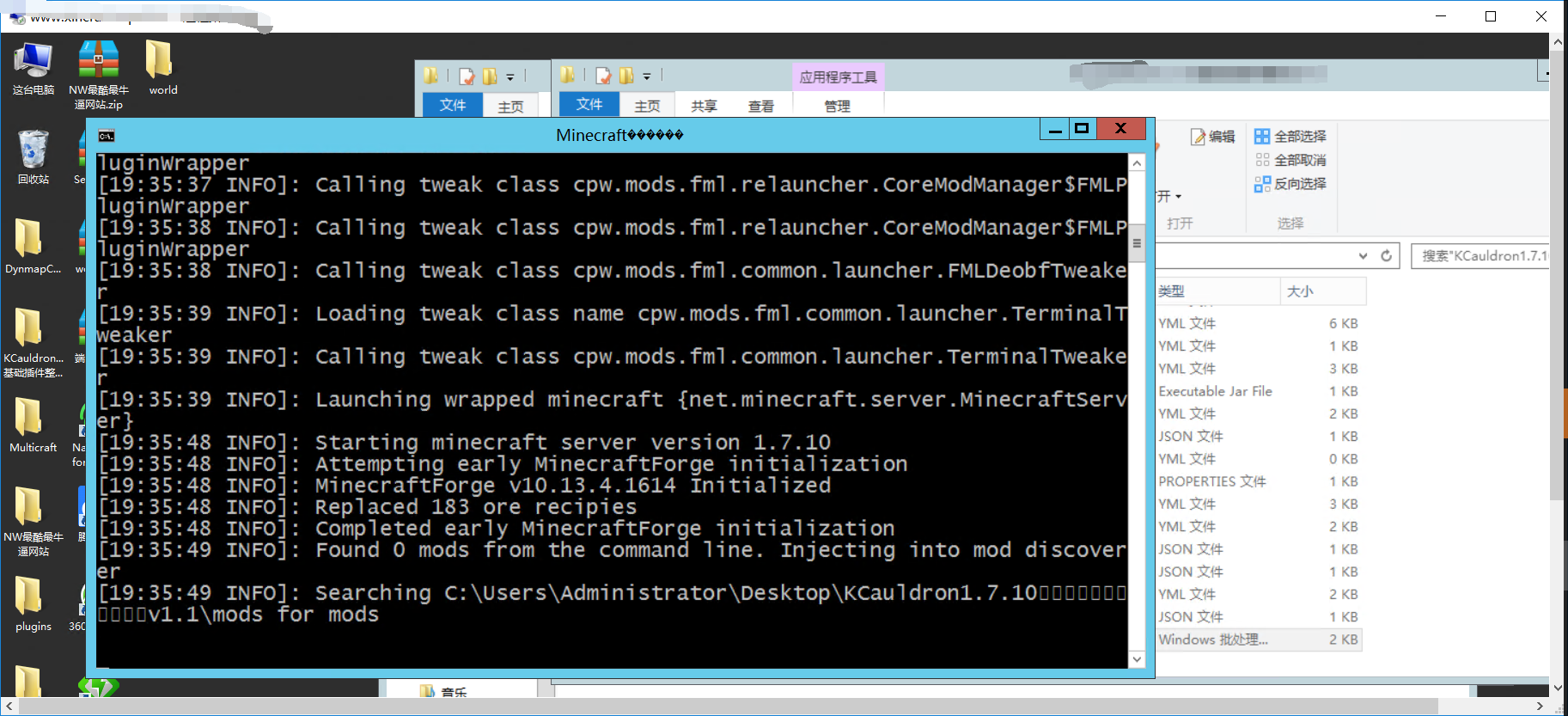Switch to the 管理 ribbon tab
This screenshot has width=1568, height=716.
tap(837, 105)
